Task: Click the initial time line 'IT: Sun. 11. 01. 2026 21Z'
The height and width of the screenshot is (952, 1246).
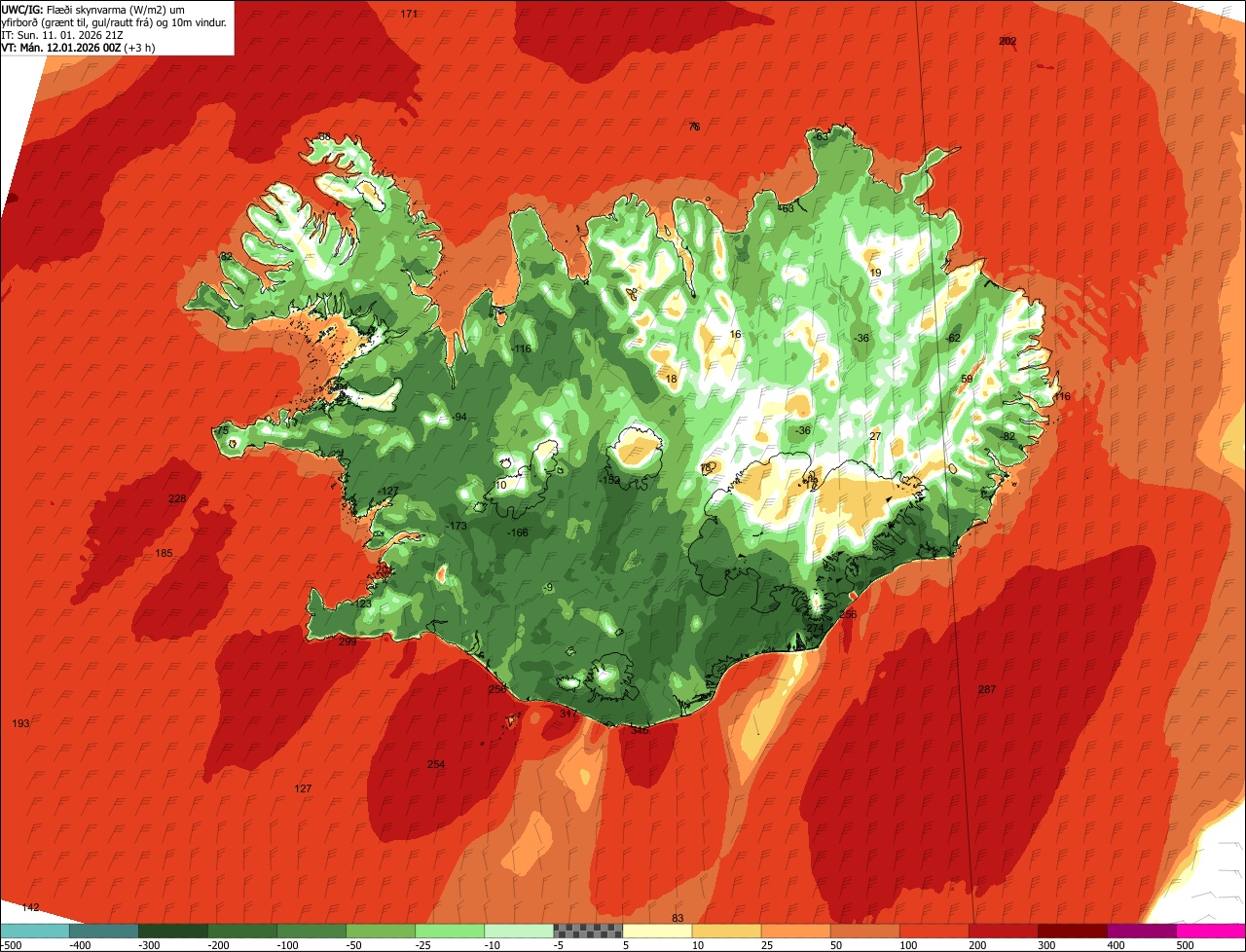Action: coord(62,35)
